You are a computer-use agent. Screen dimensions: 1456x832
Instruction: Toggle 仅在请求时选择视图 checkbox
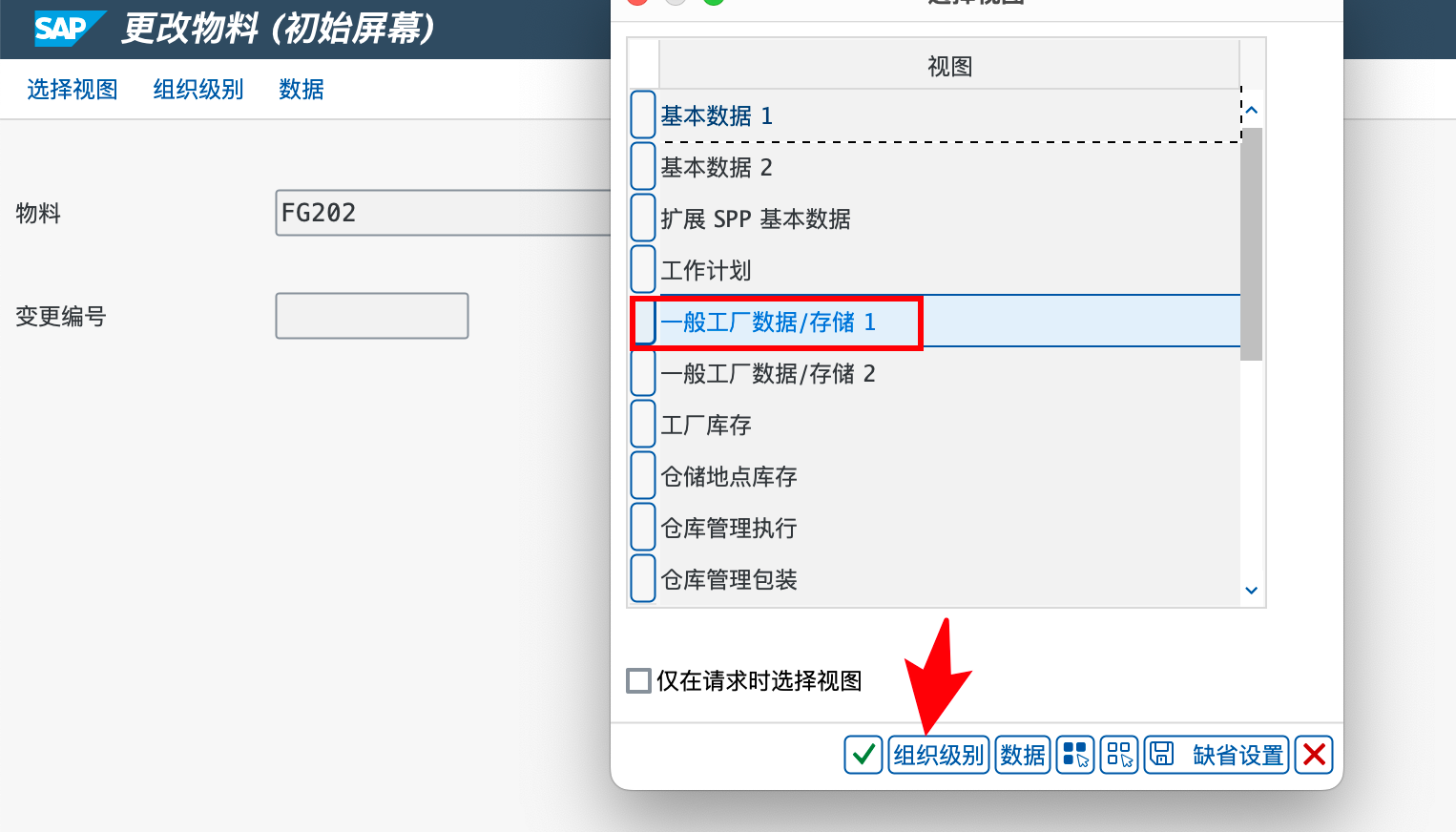(638, 680)
